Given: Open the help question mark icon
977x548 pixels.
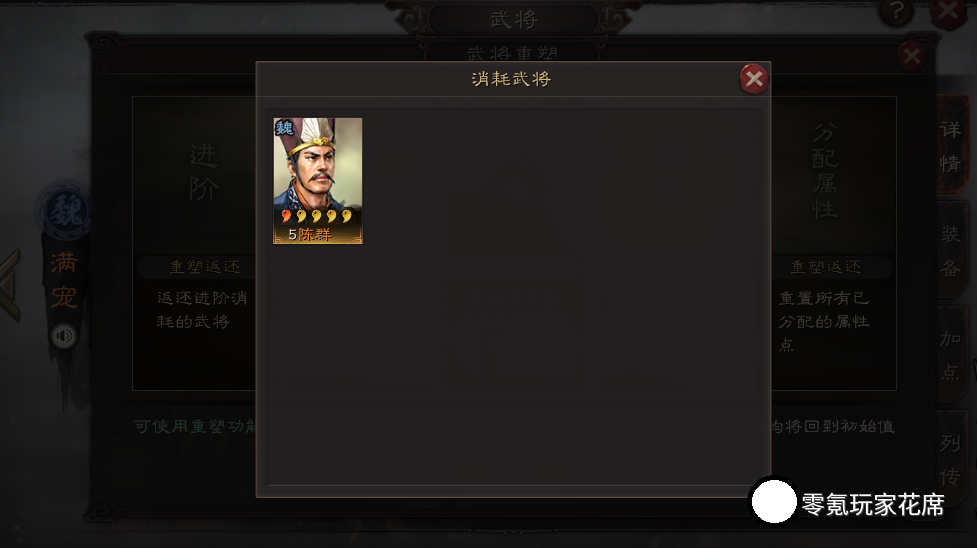Looking at the screenshot, I should pos(896,11).
